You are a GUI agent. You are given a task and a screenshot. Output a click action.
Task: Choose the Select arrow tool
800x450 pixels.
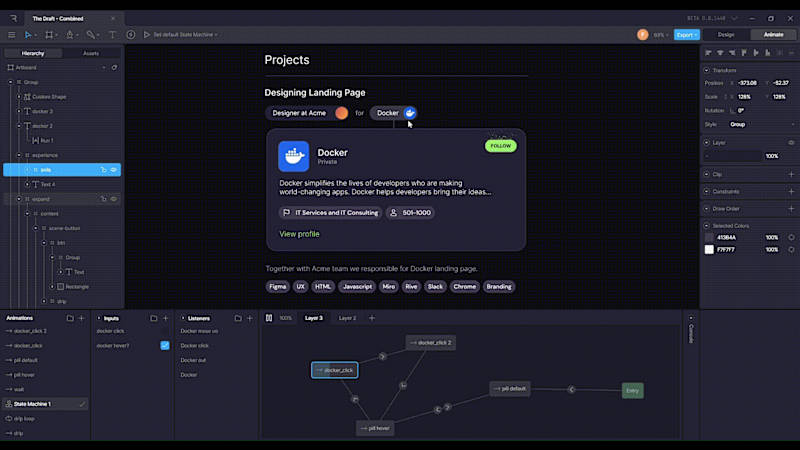pos(28,35)
